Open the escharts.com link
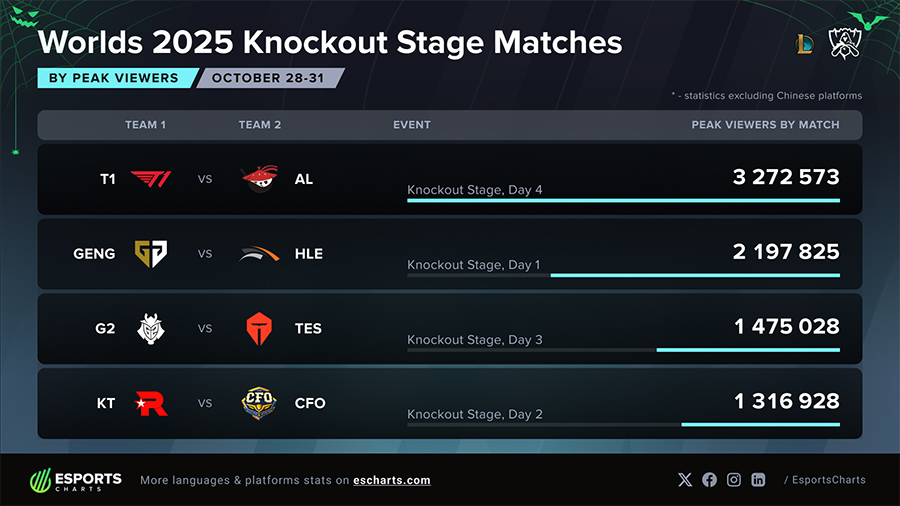This screenshot has height=506, width=900. click(x=392, y=480)
